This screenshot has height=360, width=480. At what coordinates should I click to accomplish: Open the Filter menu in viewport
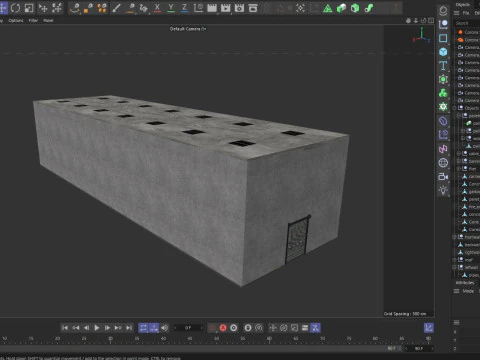(x=33, y=21)
